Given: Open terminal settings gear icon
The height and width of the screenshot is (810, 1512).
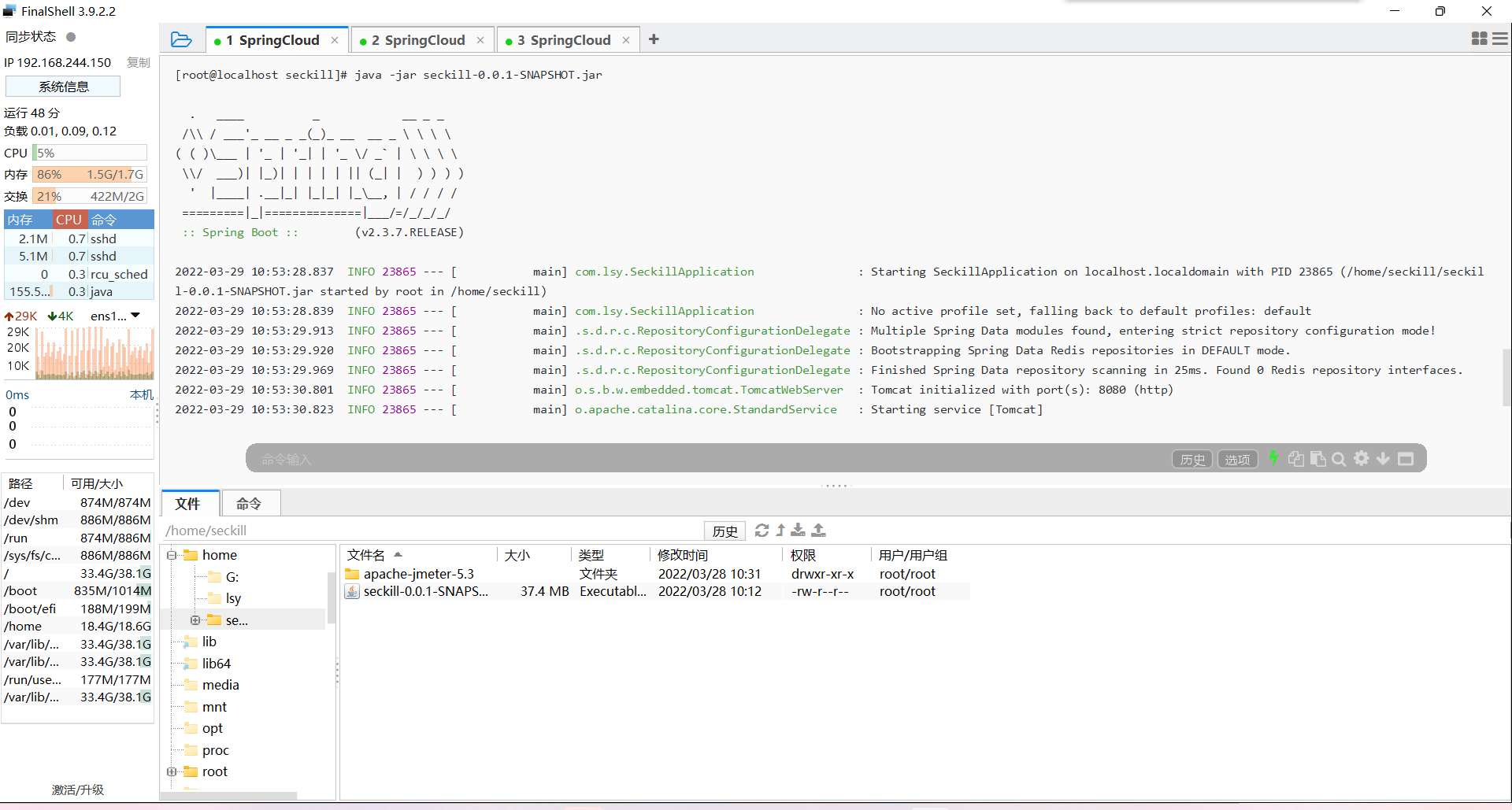Looking at the screenshot, I should coord(1361,458).
